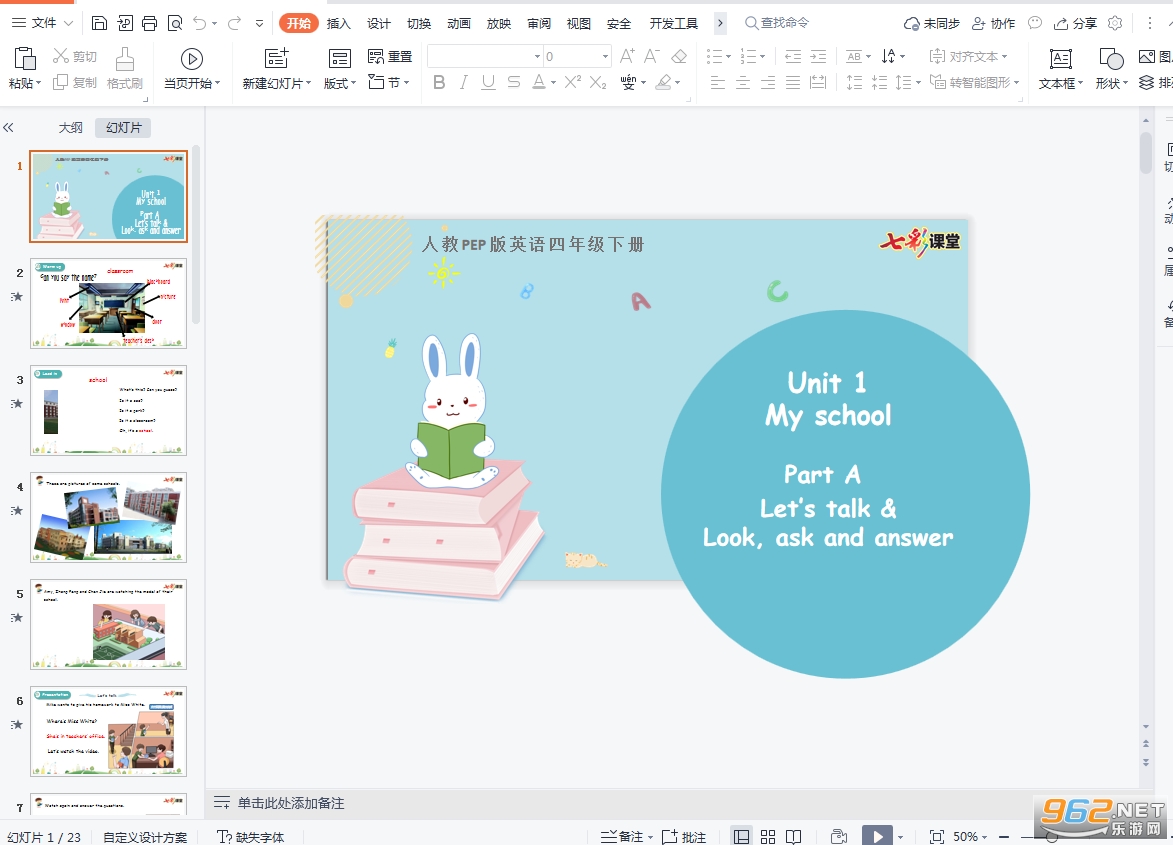Toggle Underline formatting

point(489,82)
